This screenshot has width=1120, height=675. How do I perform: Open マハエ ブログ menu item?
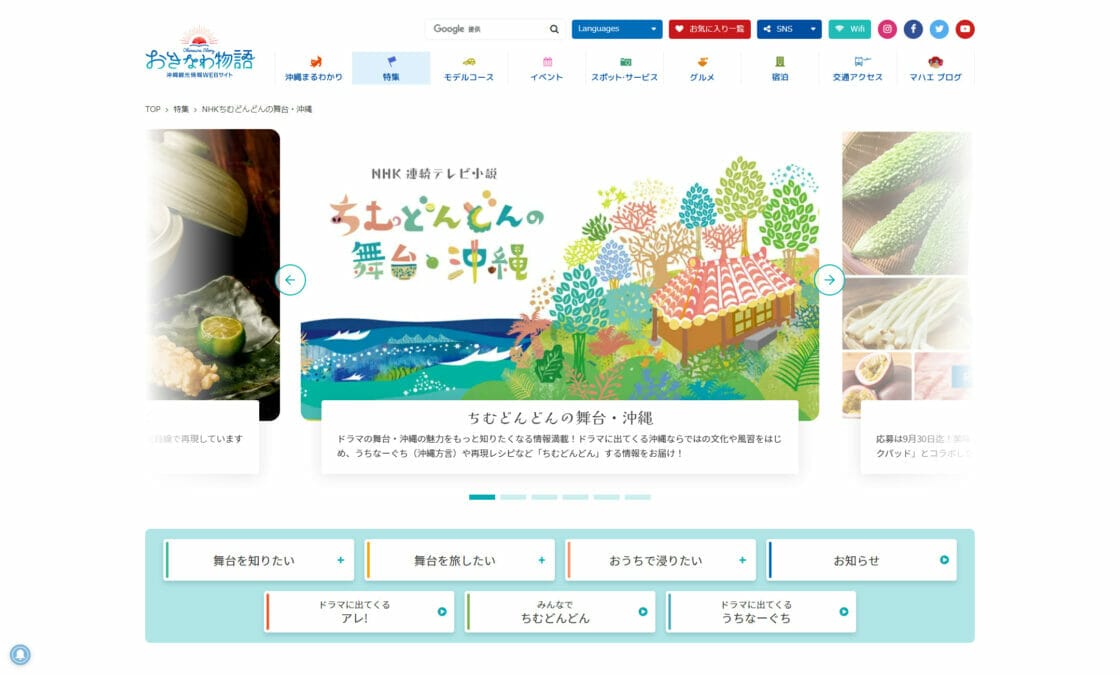tap(935, 69)
